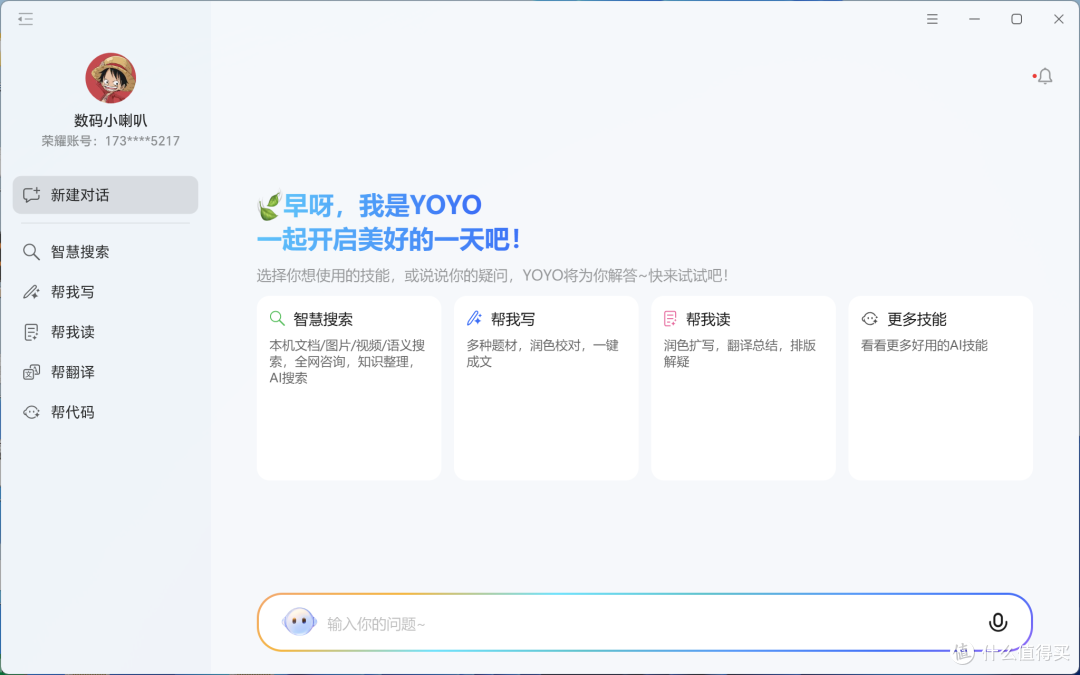Click the pink document icon on 帮我读 card
Screen dimensions: 1080x675
tap(670, 318)
